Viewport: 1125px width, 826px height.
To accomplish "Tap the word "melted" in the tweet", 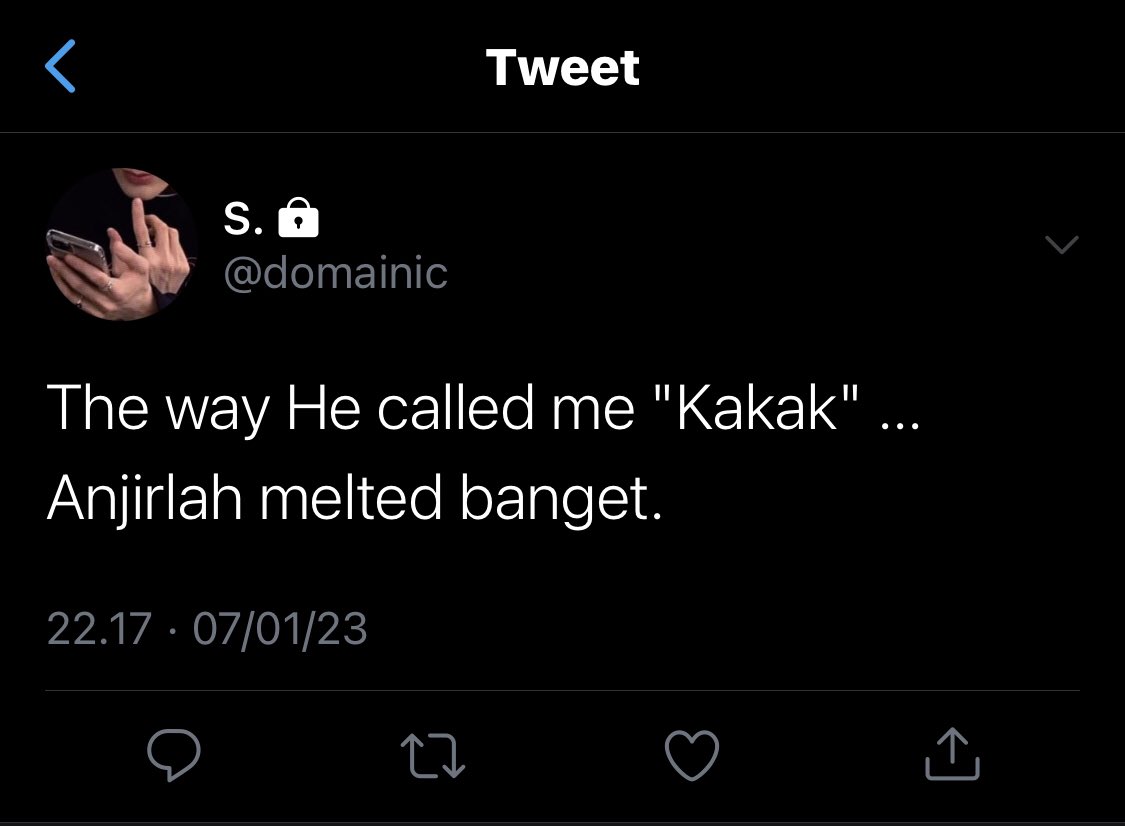I will [350, 498].
